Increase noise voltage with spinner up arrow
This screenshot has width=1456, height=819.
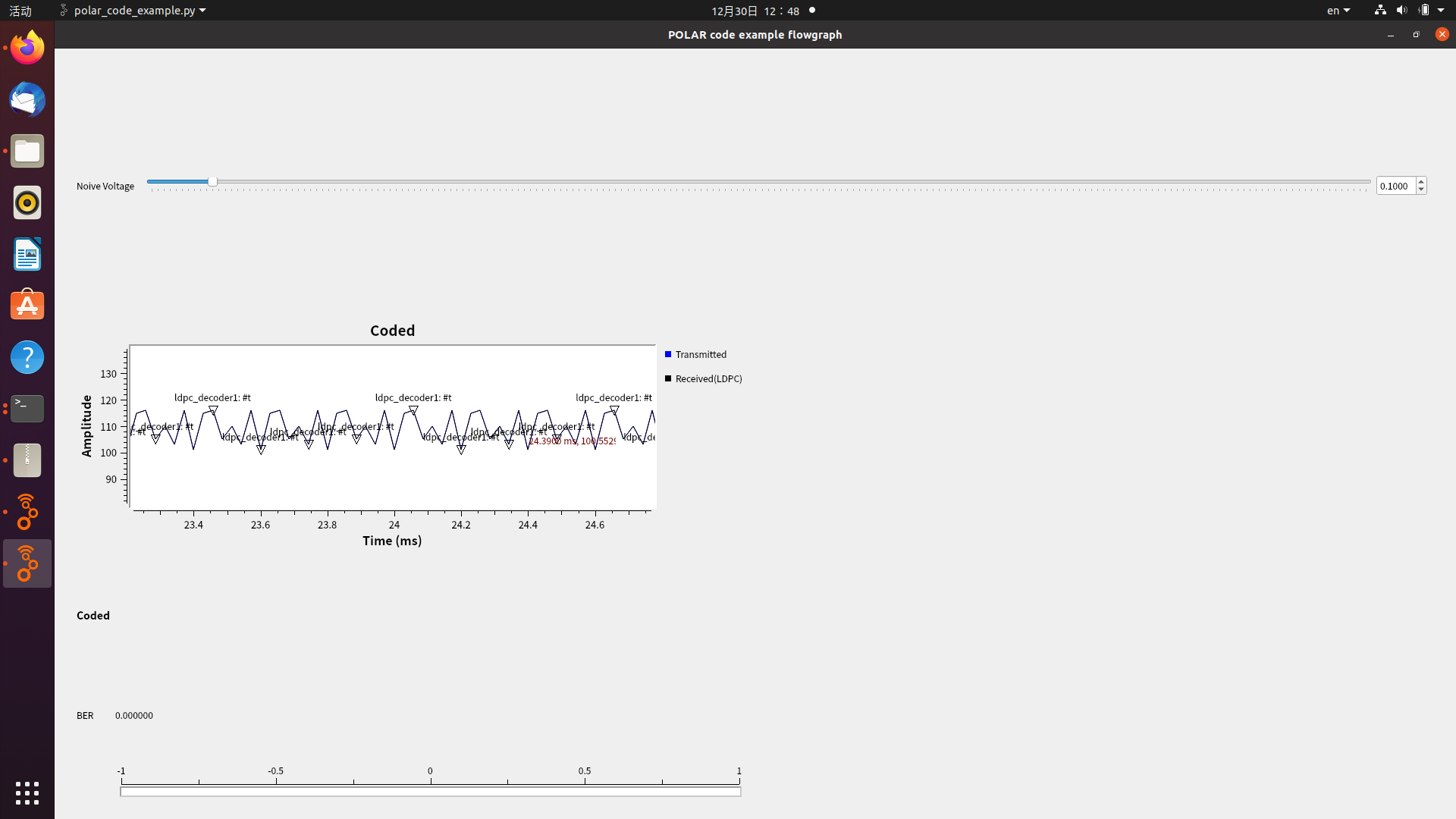1420,181
